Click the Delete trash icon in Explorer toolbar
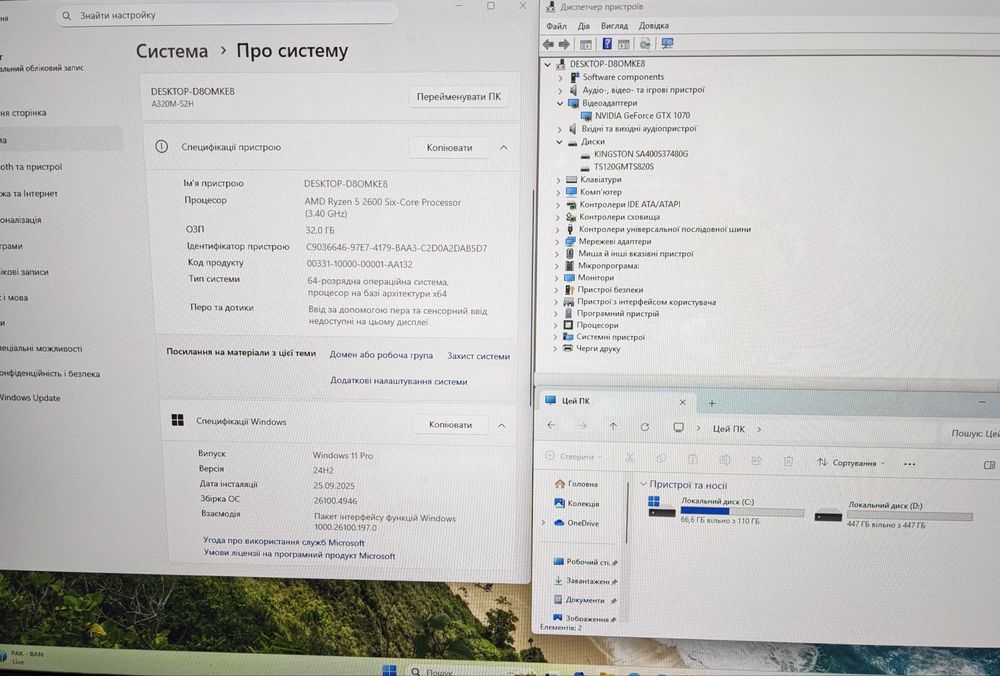Image resolution: width=1000 pixels, height=676 pixels. click(788, 460)
